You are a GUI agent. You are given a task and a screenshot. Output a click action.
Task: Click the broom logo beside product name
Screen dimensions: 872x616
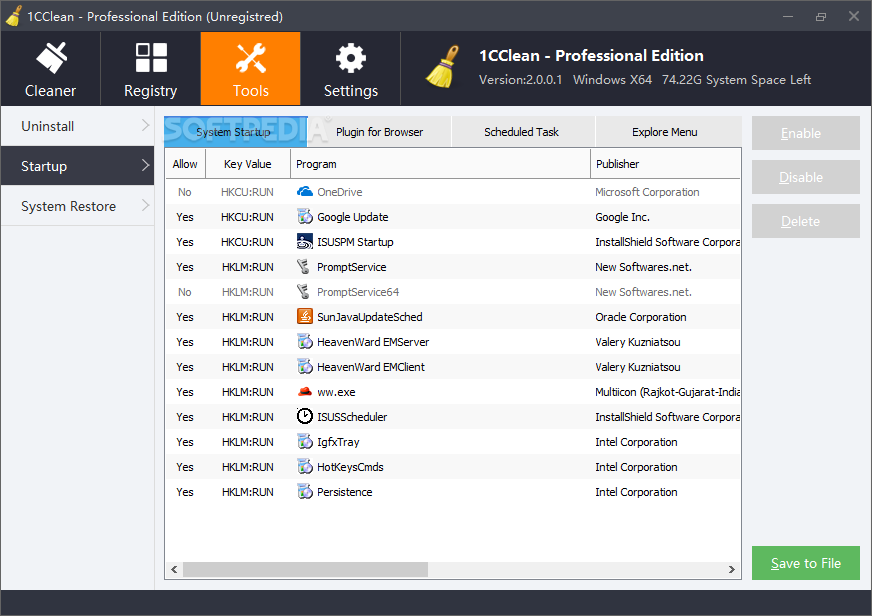coord(443,67)
